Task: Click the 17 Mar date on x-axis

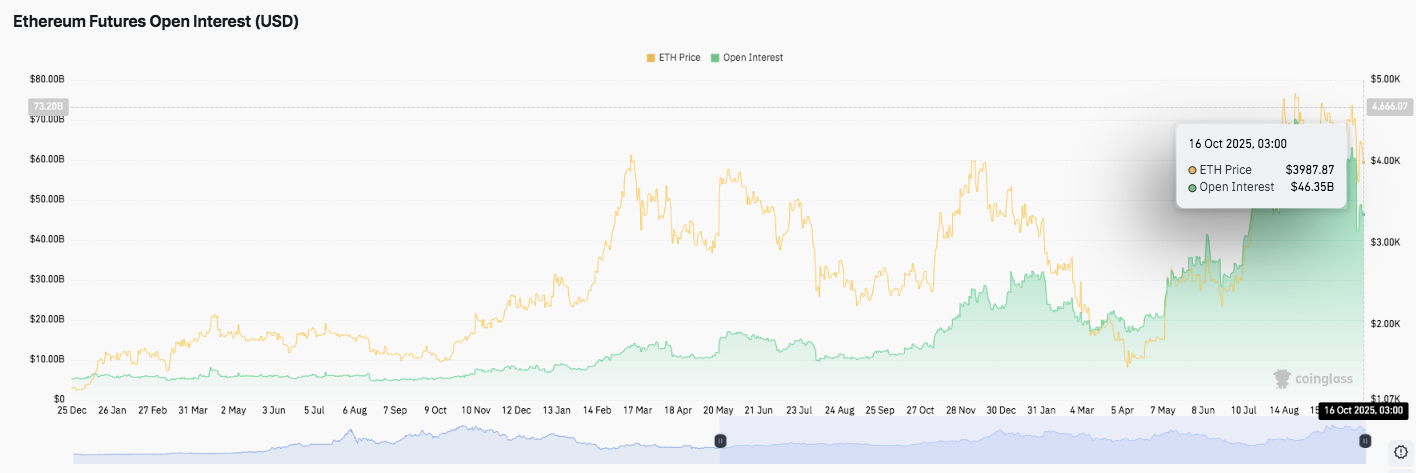Action: (x=636, y=410)
